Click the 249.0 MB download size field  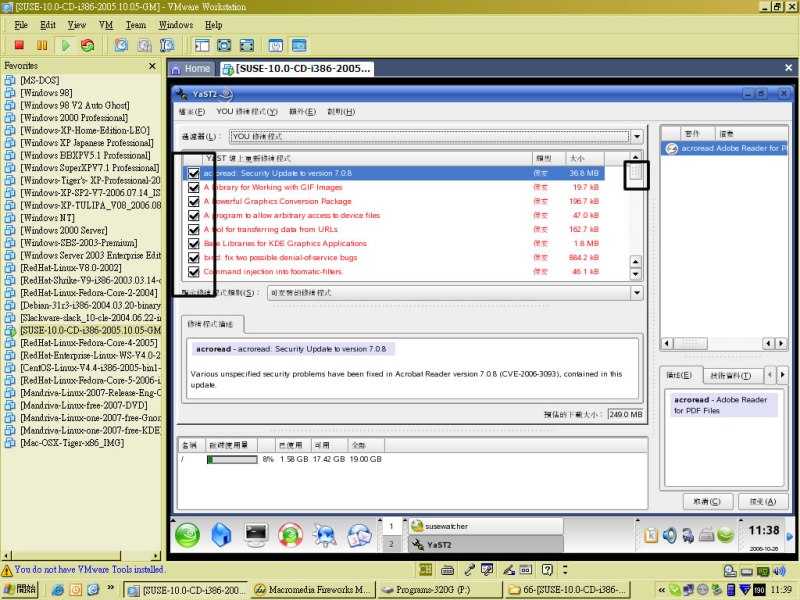(x=626, y=414)
